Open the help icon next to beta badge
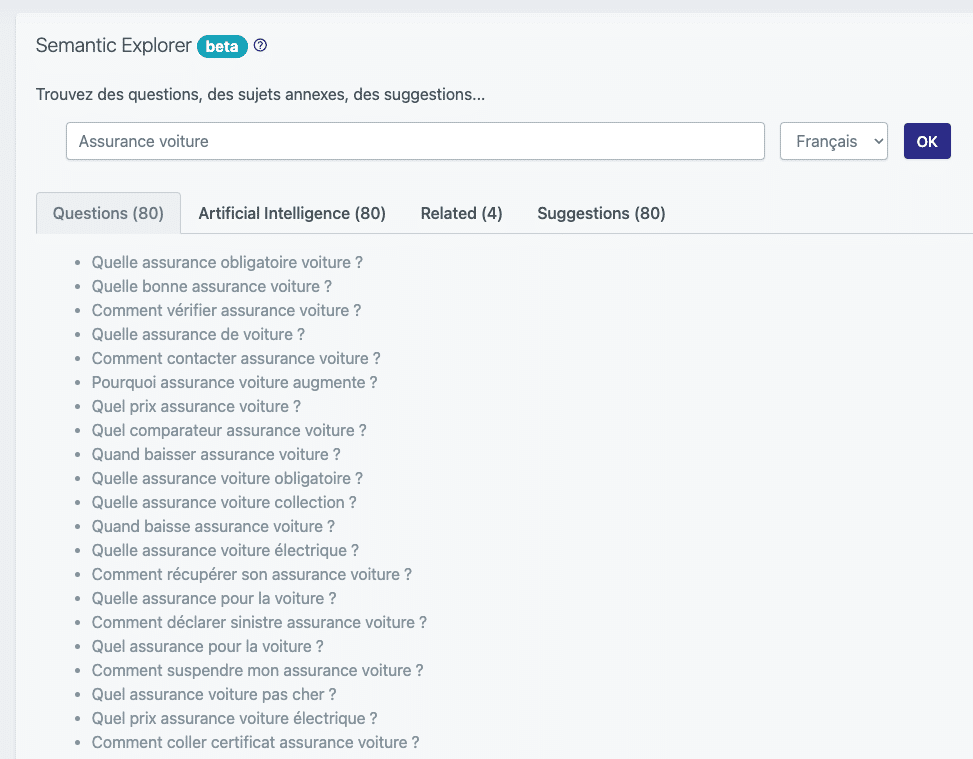The image size is (973, 759). (260, 45)
